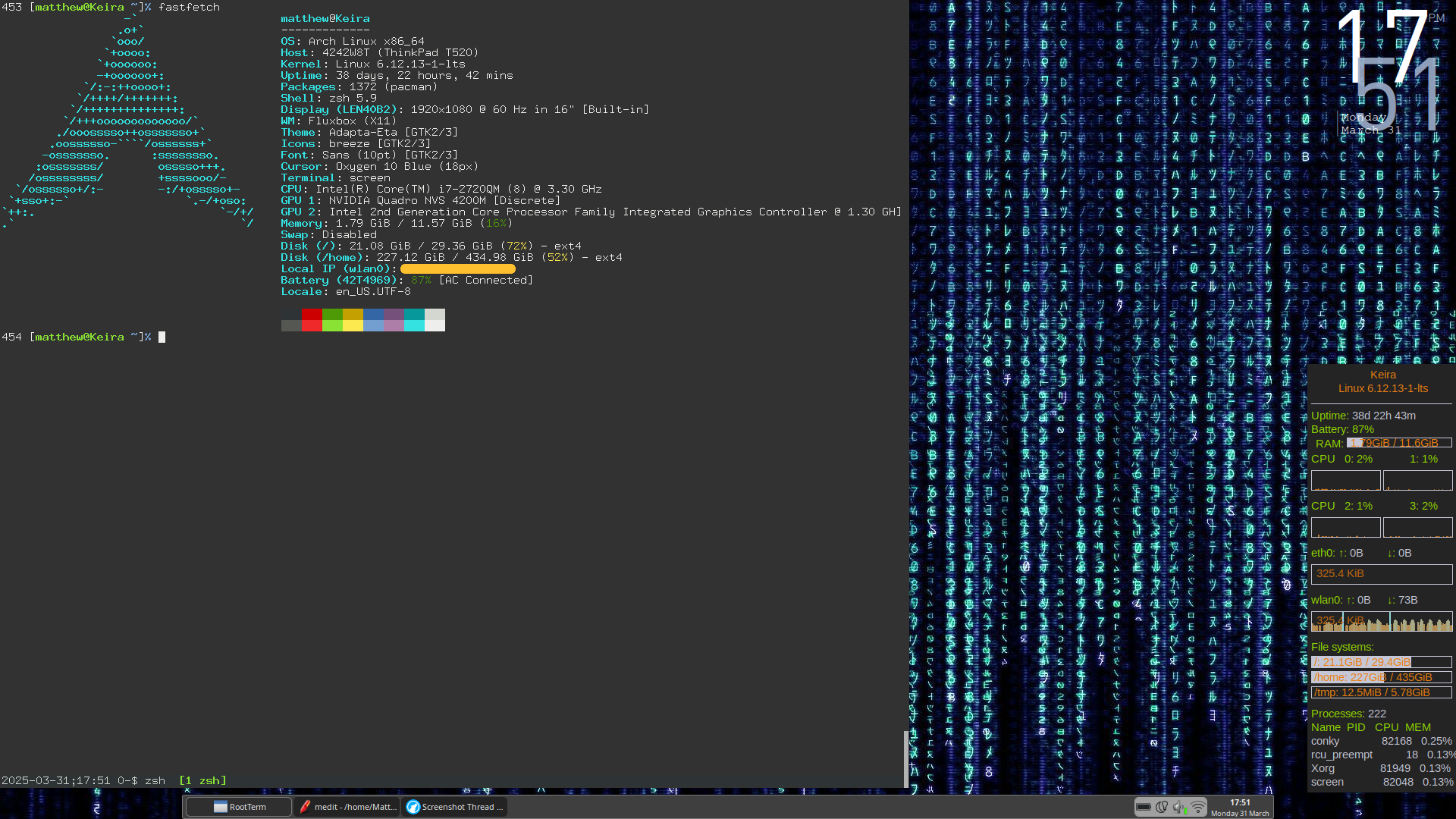Click the 'Disk (/home)' usage line
The image size is (1456, 819).
pyautogui.click(x=452, y=257)
